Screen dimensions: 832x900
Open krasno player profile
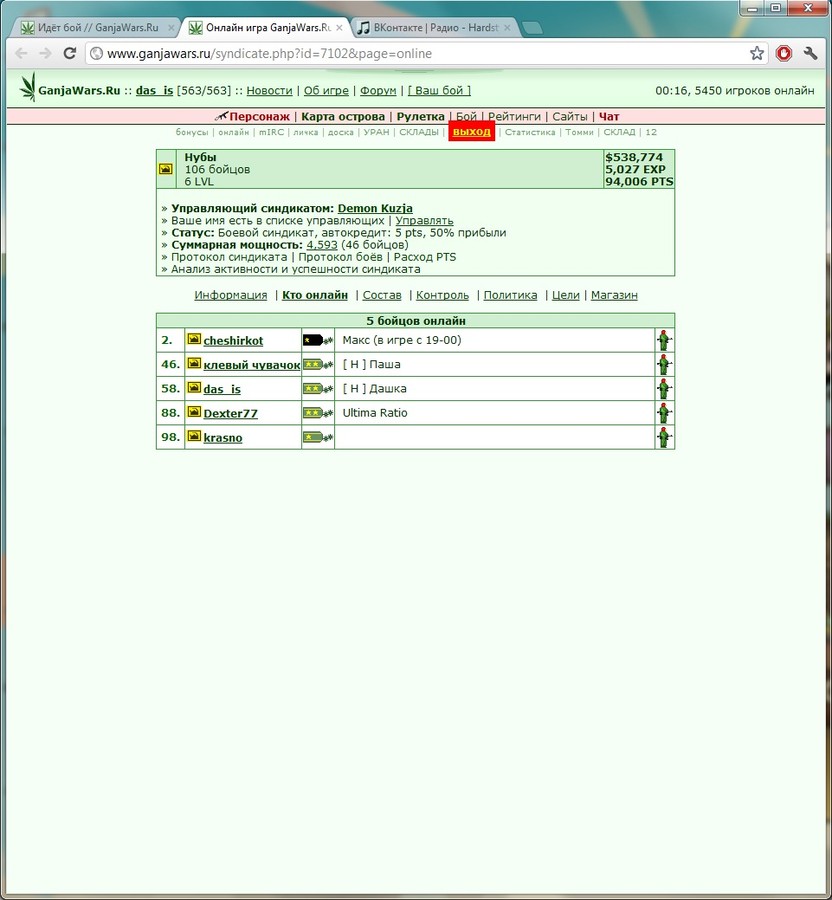(223, 437)
